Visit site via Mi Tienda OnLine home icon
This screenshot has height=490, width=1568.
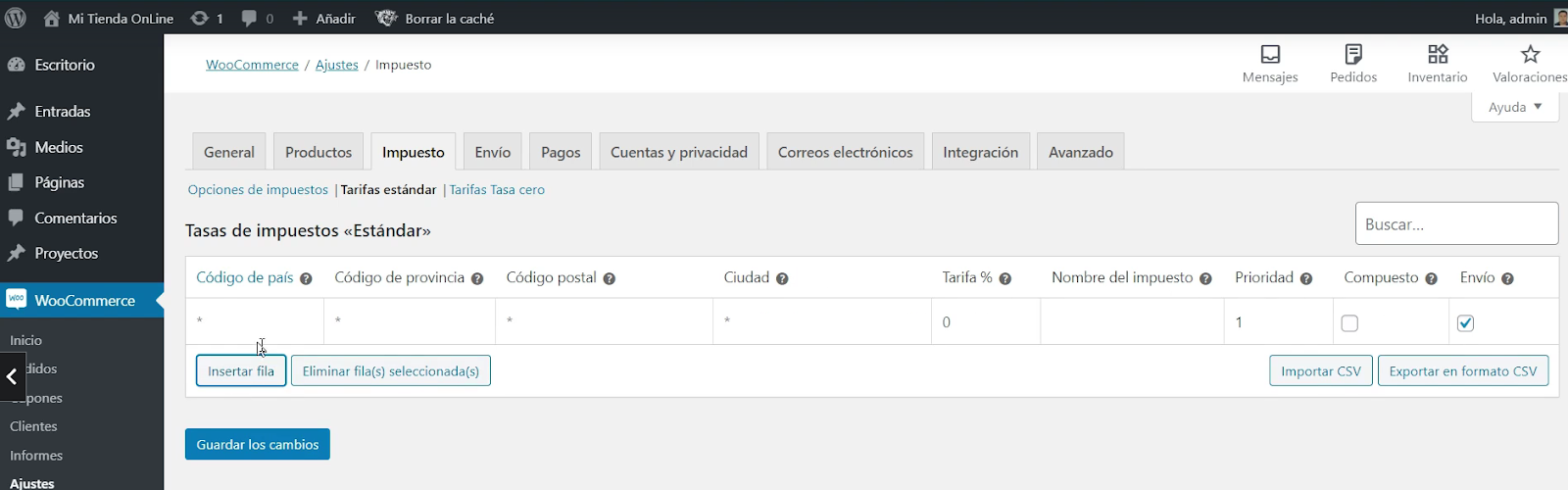click(x=52, y=18)
